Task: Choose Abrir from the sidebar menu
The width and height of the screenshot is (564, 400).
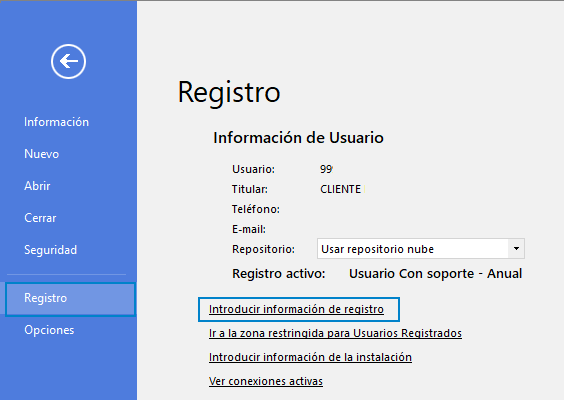Action: tap(37, 186)
